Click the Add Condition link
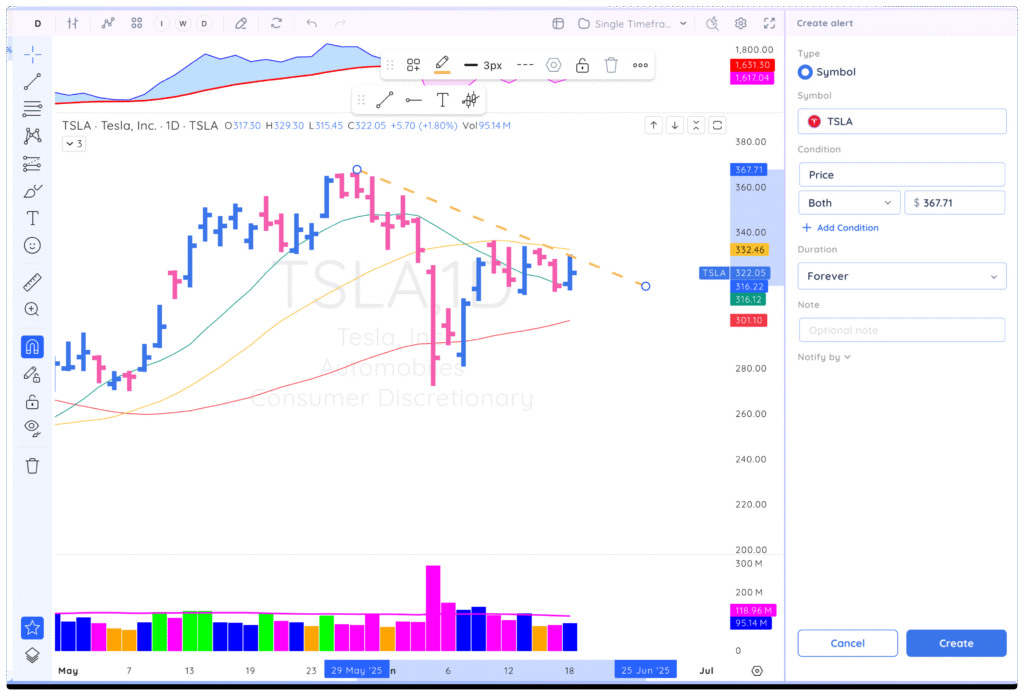Image resolution: width=1024 pixels, height=696 pixels. click(x=840, y=228)
